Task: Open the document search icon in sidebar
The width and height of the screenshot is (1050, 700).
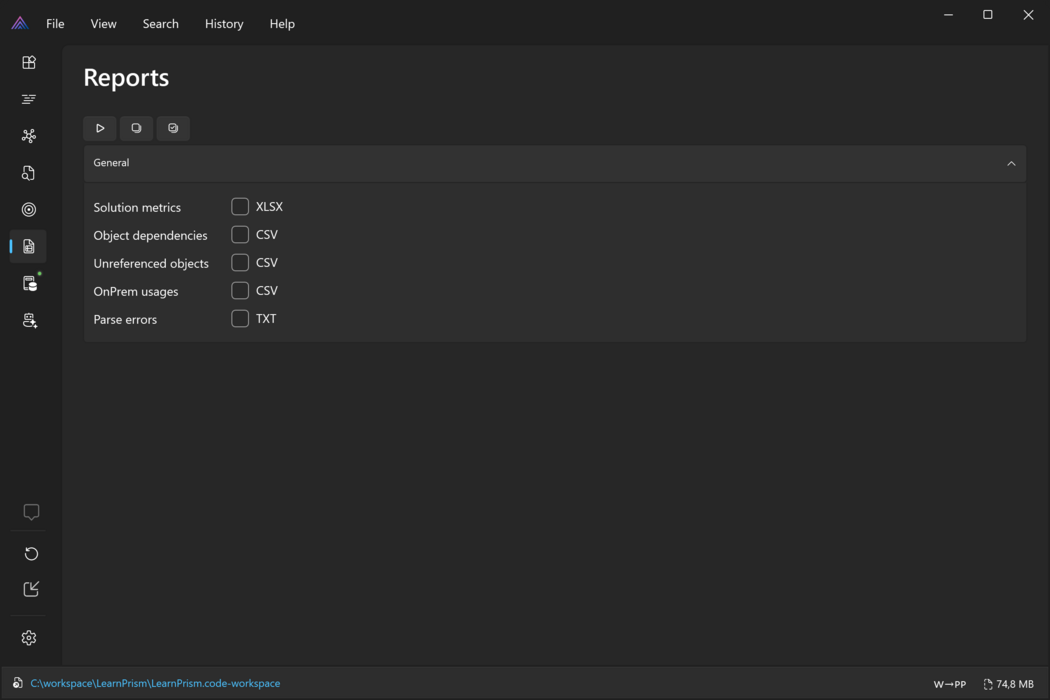Action: (x=29, y=173)
